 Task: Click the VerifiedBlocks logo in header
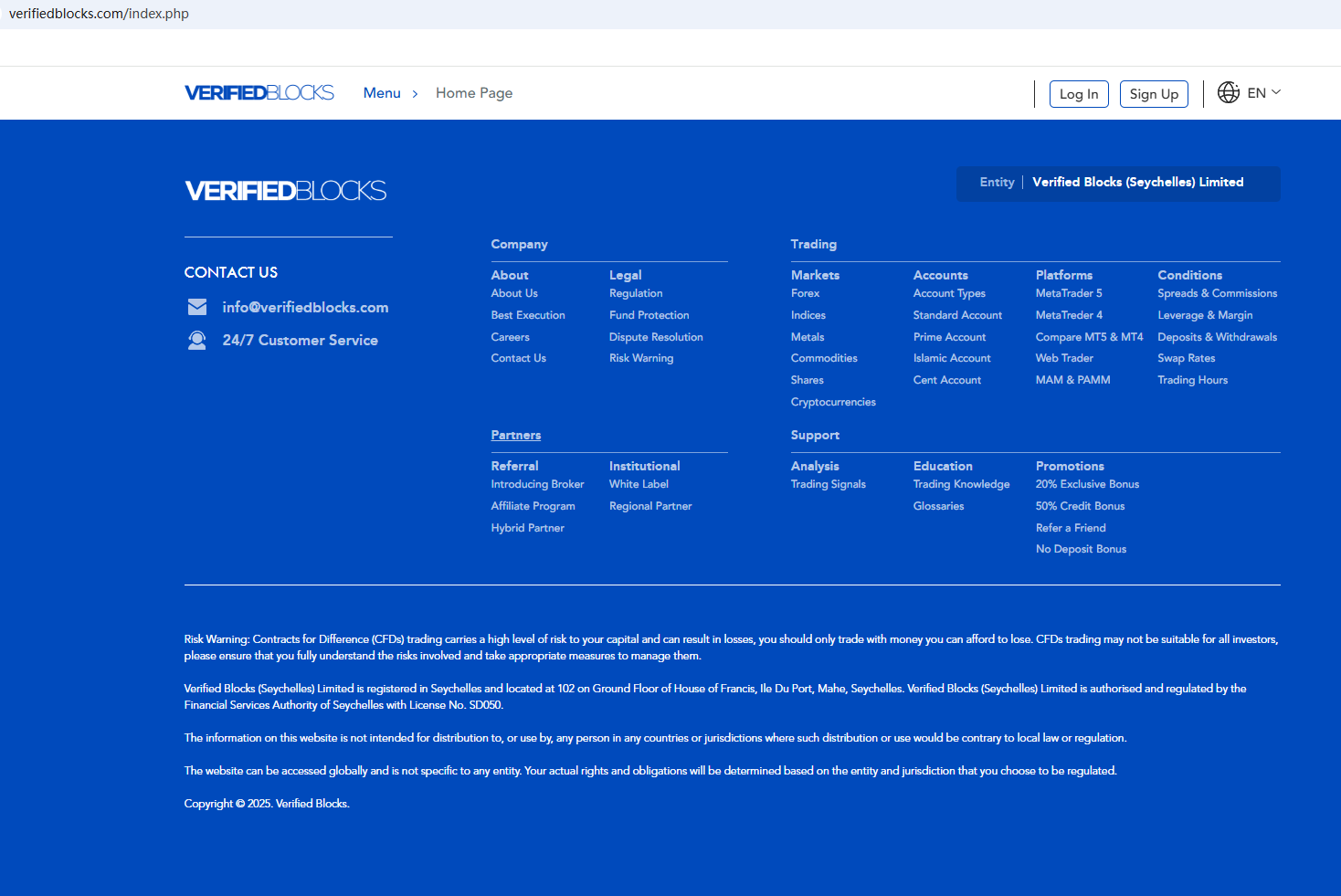tap(259, 93)
